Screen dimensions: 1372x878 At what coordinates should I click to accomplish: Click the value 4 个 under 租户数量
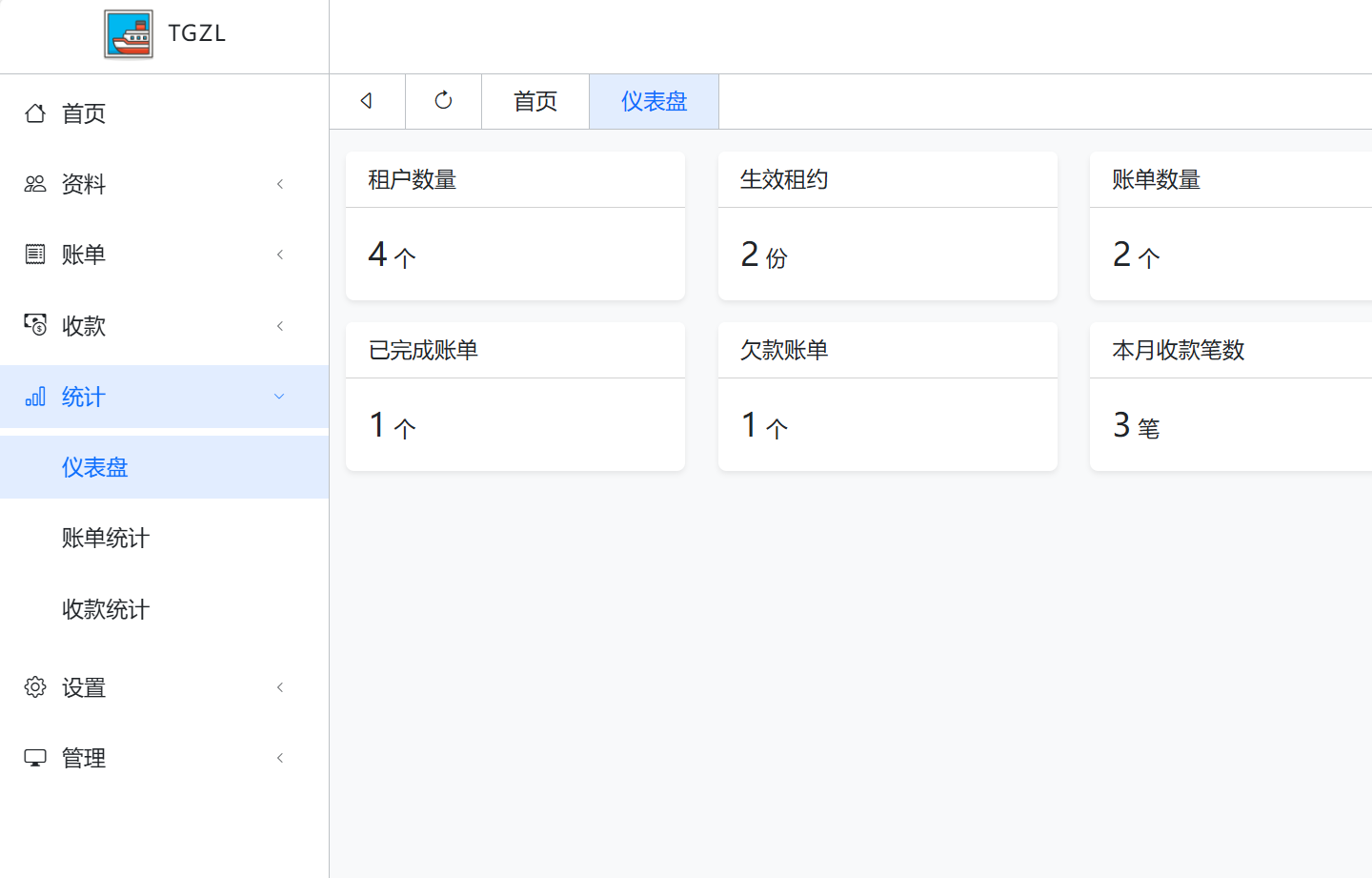click(x=393, y=255)
